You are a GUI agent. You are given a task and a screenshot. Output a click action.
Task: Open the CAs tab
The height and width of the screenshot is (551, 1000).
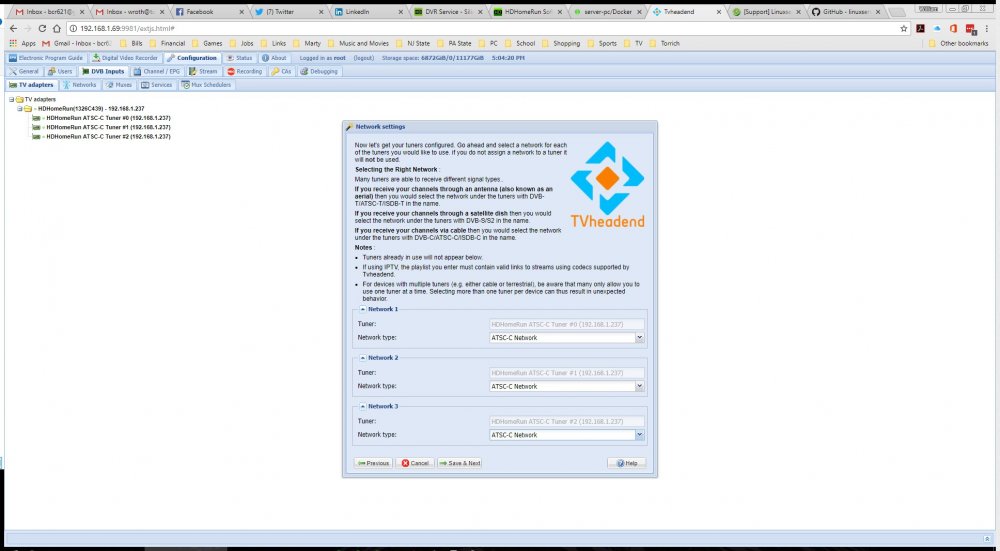pos(281,71)
